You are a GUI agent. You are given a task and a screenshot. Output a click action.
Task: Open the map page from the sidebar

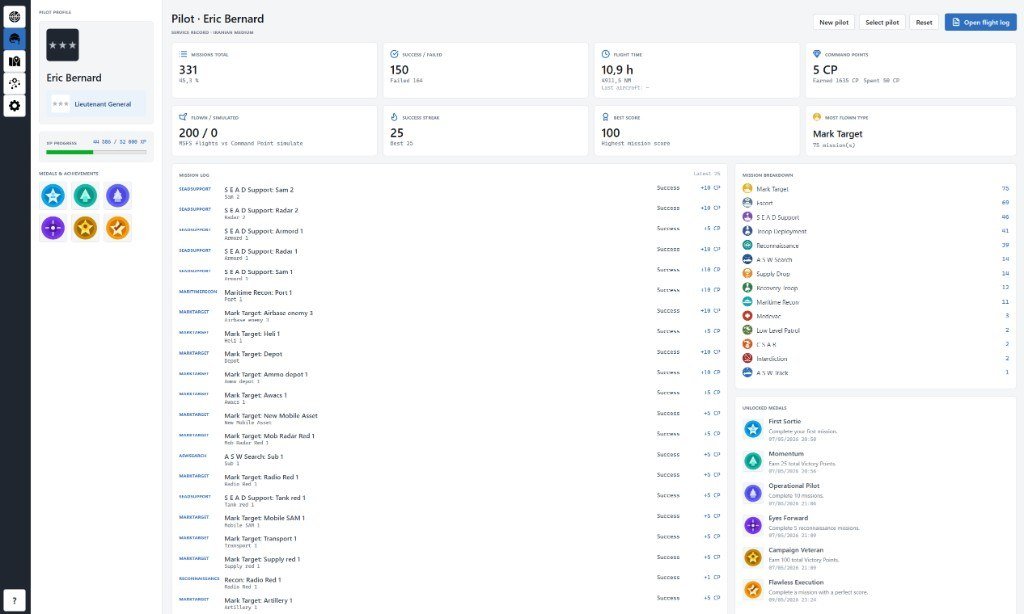pyautogui.click(x=14, y=61)
